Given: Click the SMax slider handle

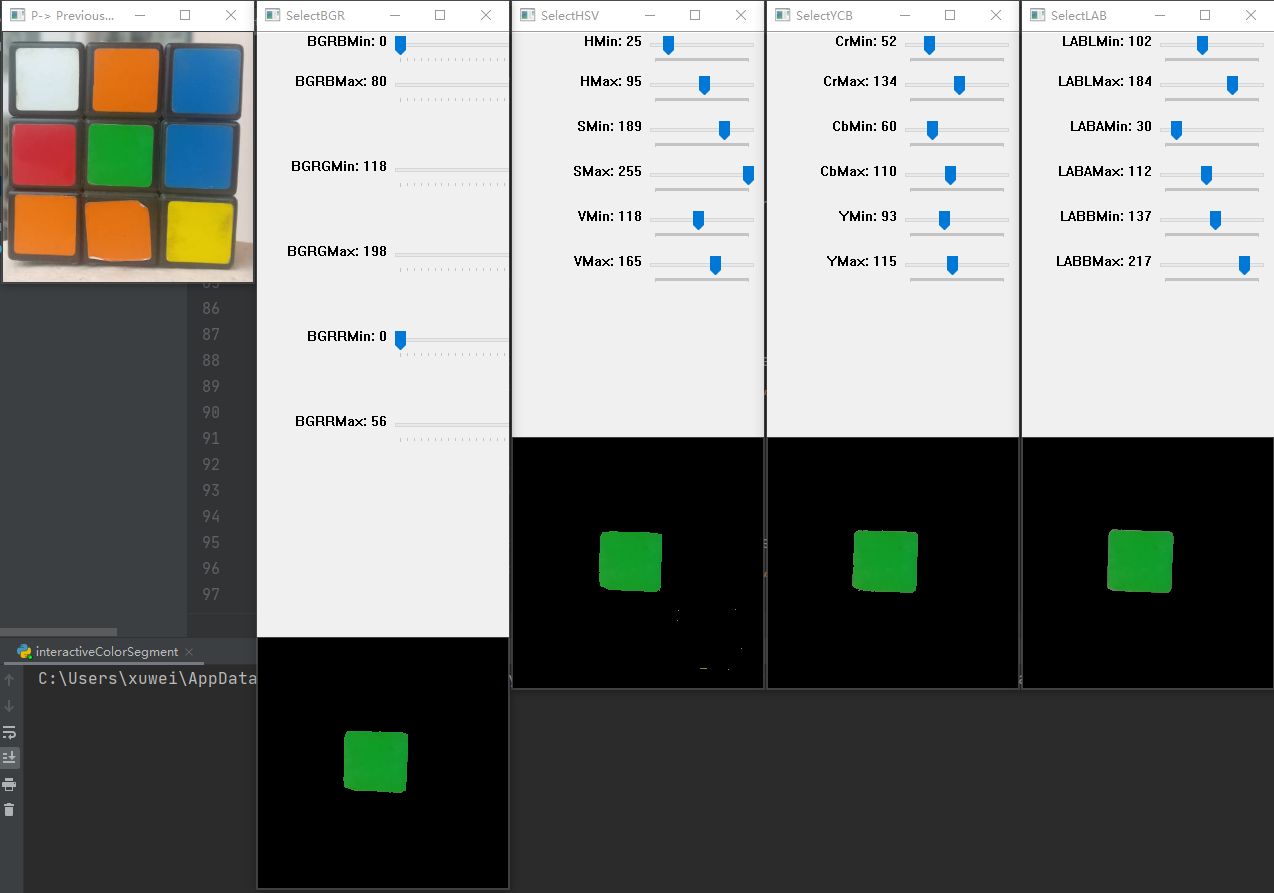Looking at the screenshot, I should [x=748, y=175].
